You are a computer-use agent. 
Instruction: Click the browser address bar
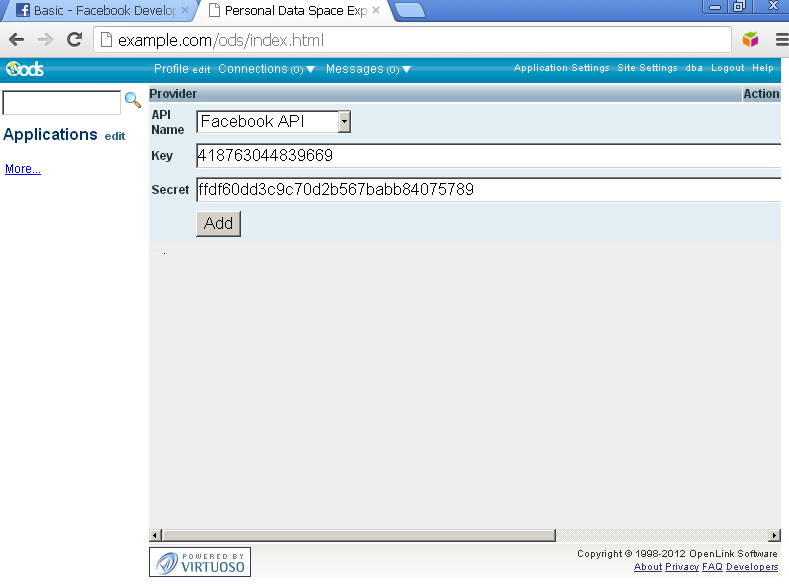point(413,40)
